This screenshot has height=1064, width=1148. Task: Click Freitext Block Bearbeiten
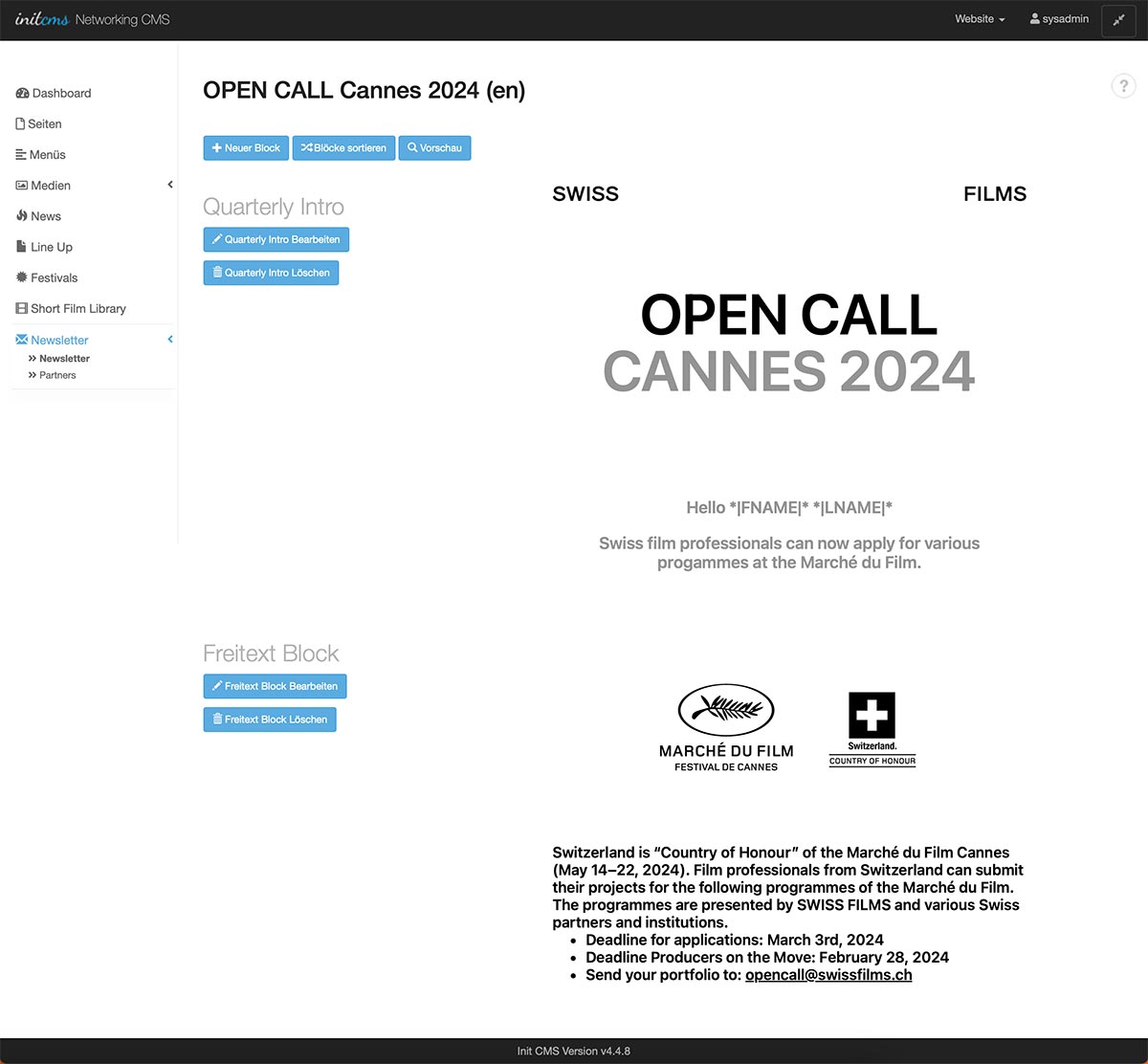click(x=275, y=686)
